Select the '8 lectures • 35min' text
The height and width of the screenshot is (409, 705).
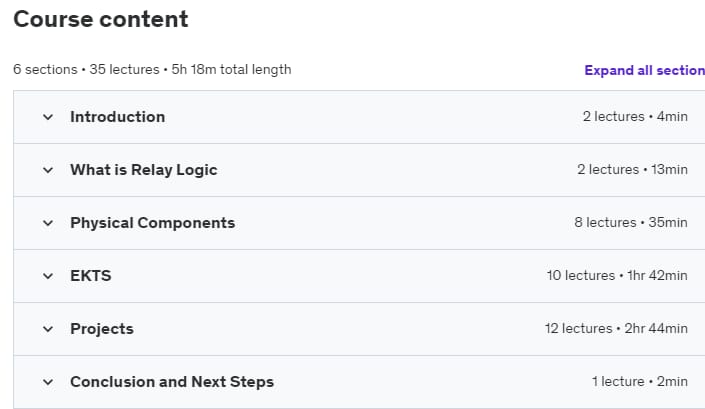630,223
